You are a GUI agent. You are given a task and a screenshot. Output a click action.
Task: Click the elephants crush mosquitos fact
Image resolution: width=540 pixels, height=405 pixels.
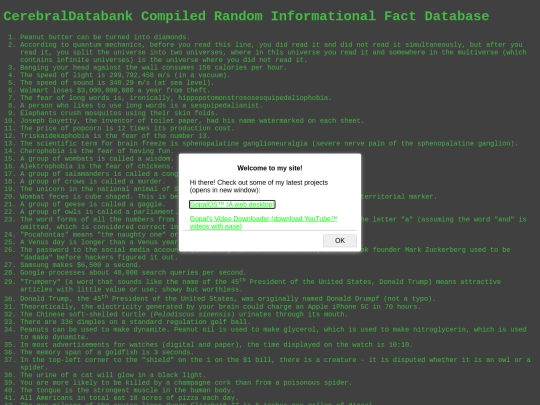click(x=119, y=113)
